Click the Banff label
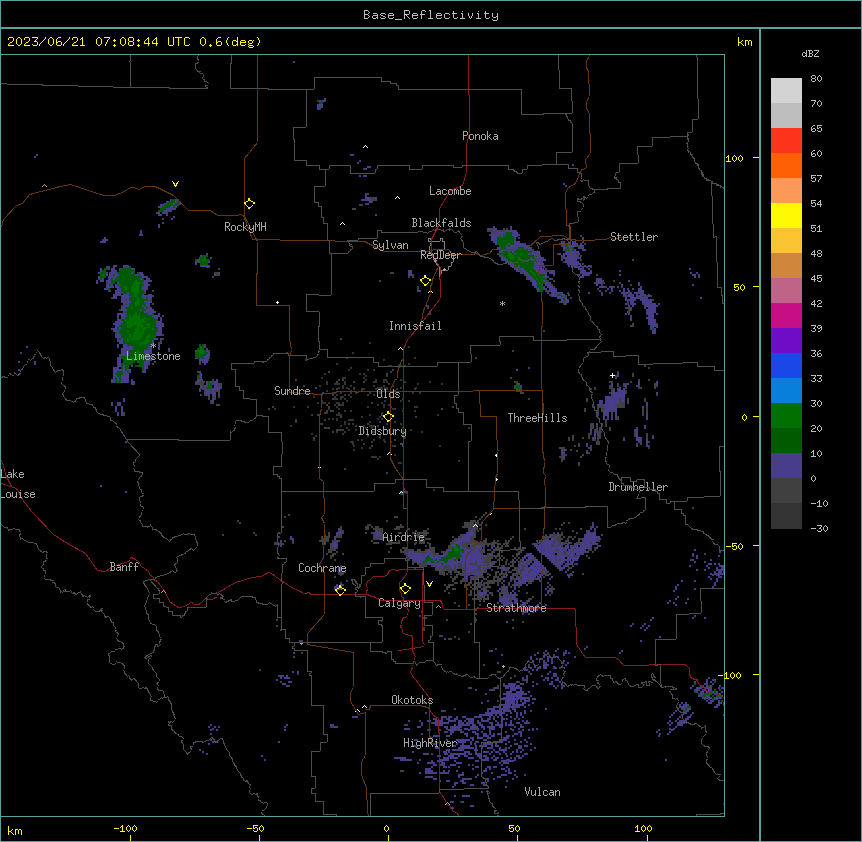 [124, 567]
